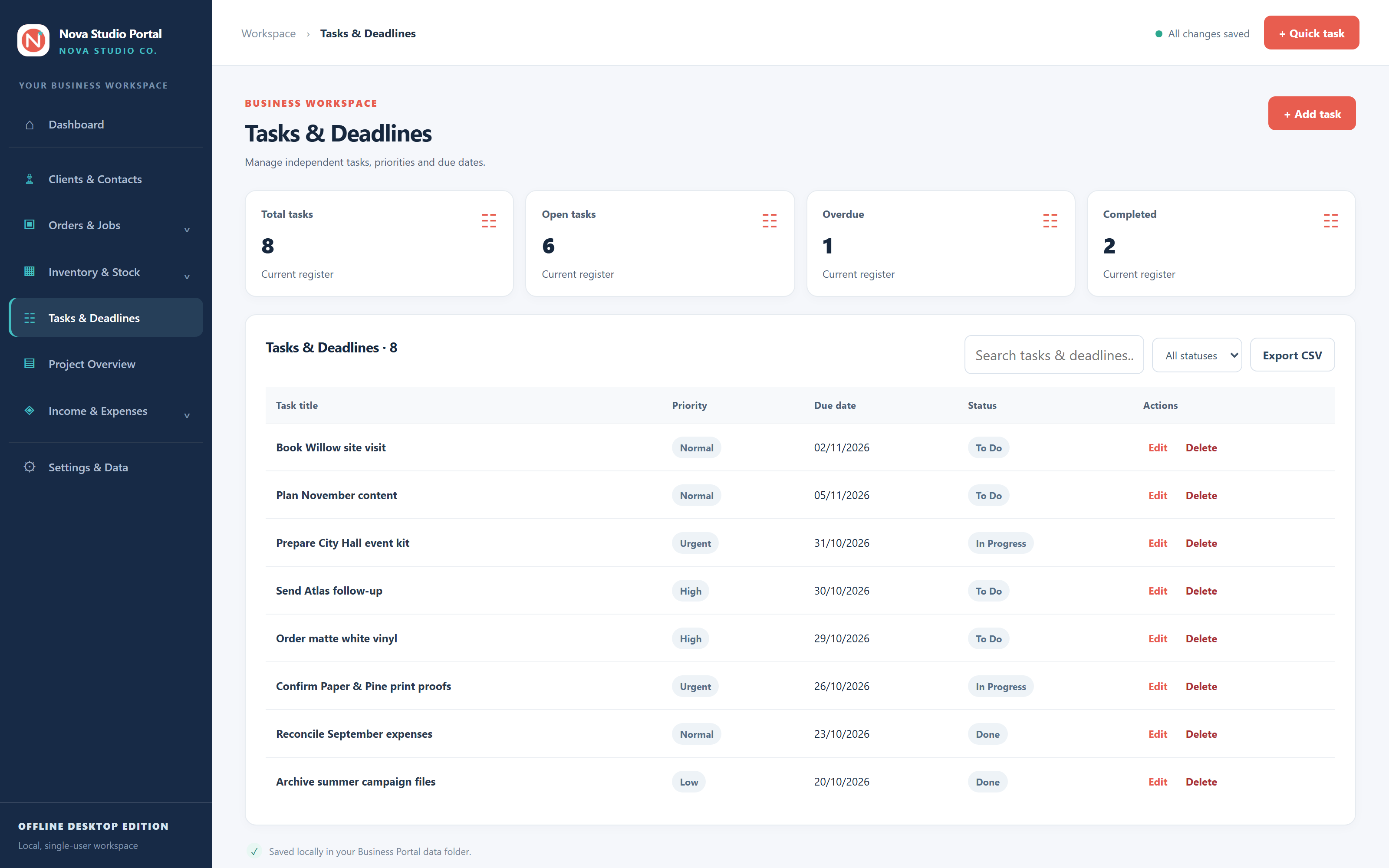
Task: Click the Completed card icon
Action: [x=1331, y=221]
